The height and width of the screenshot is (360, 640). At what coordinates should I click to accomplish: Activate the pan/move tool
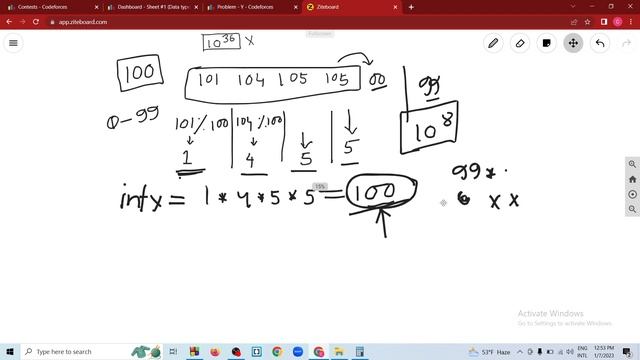(x=573, y=43)
